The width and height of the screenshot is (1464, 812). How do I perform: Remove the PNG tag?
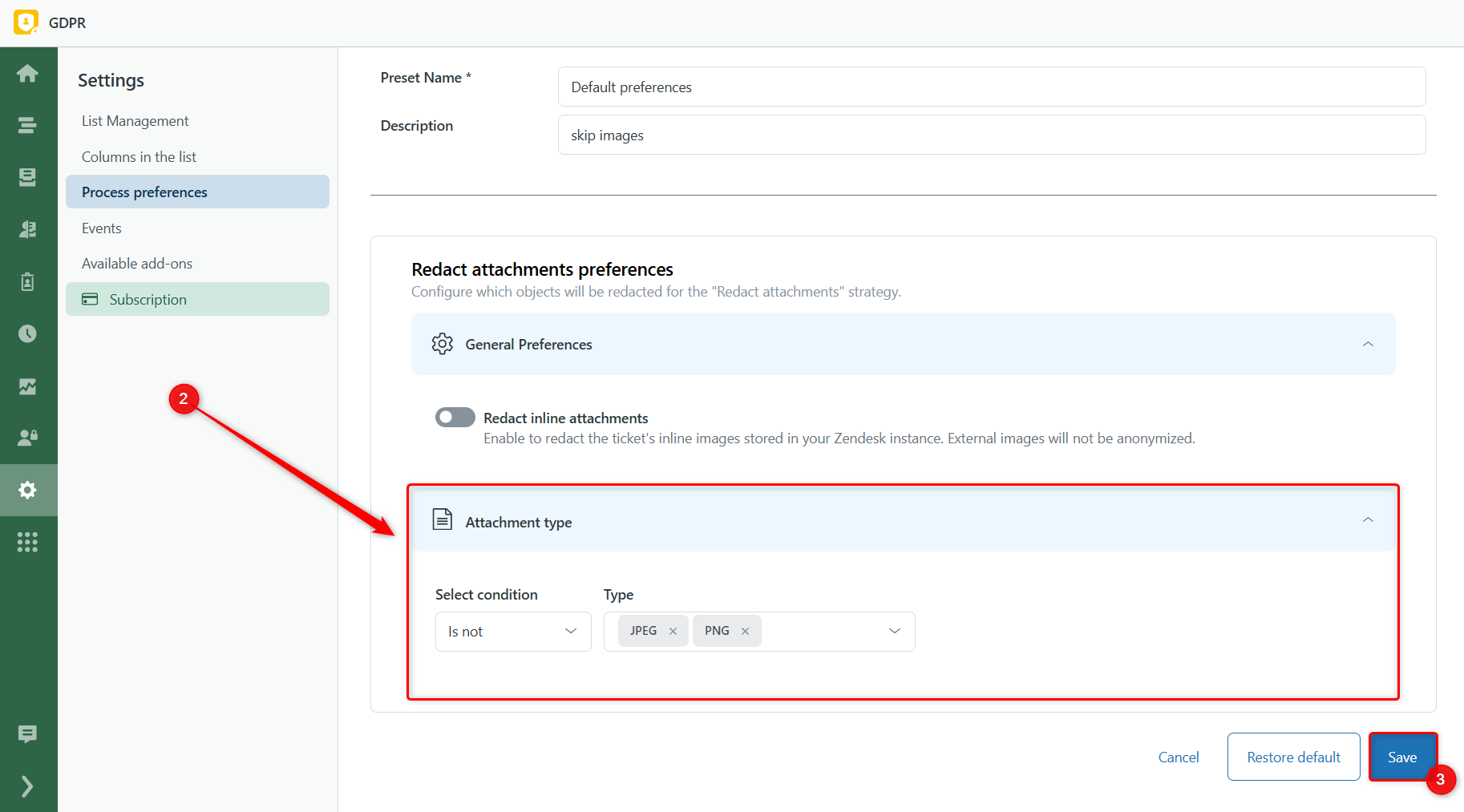coord(745,632)
